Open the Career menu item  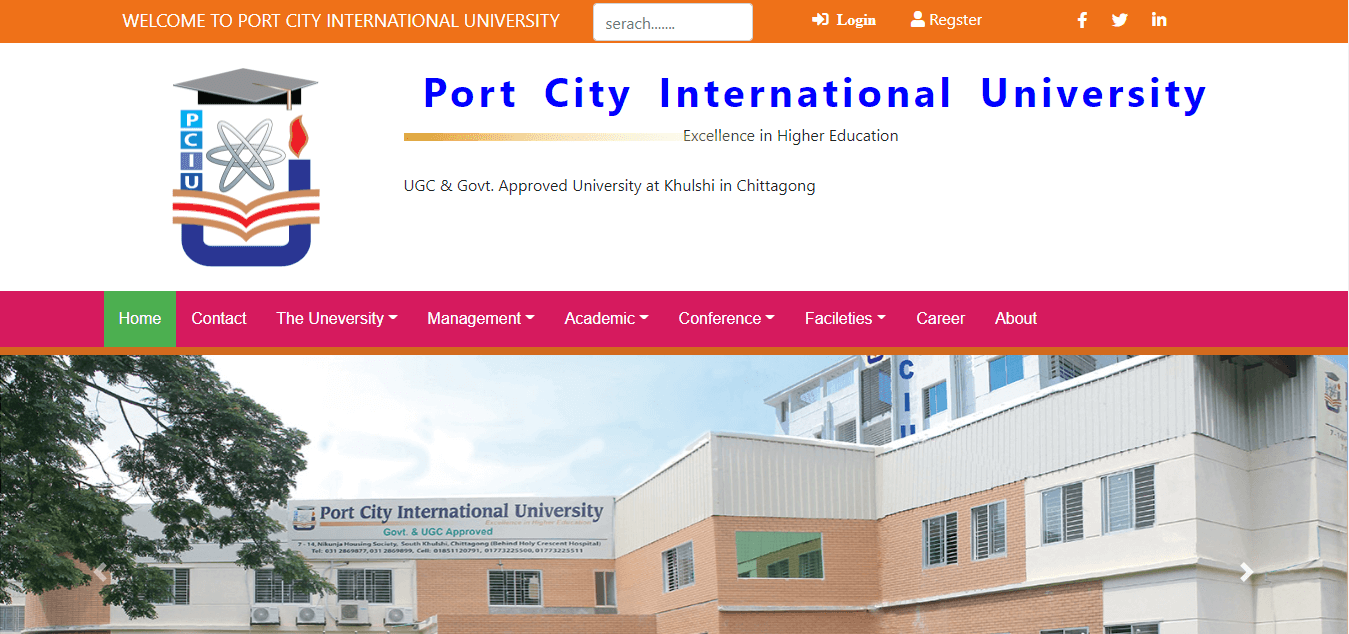(x=940, y=319)
